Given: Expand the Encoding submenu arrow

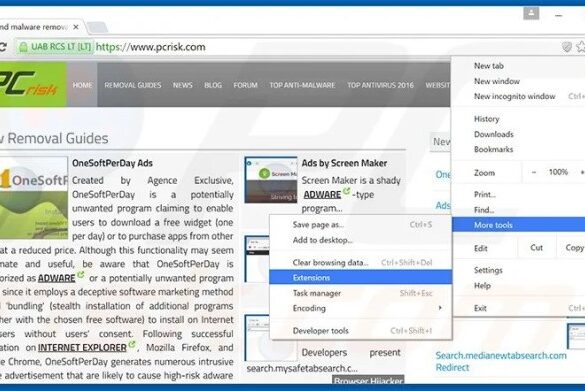Looking at the screenshot, I should [x=440, y=308].
